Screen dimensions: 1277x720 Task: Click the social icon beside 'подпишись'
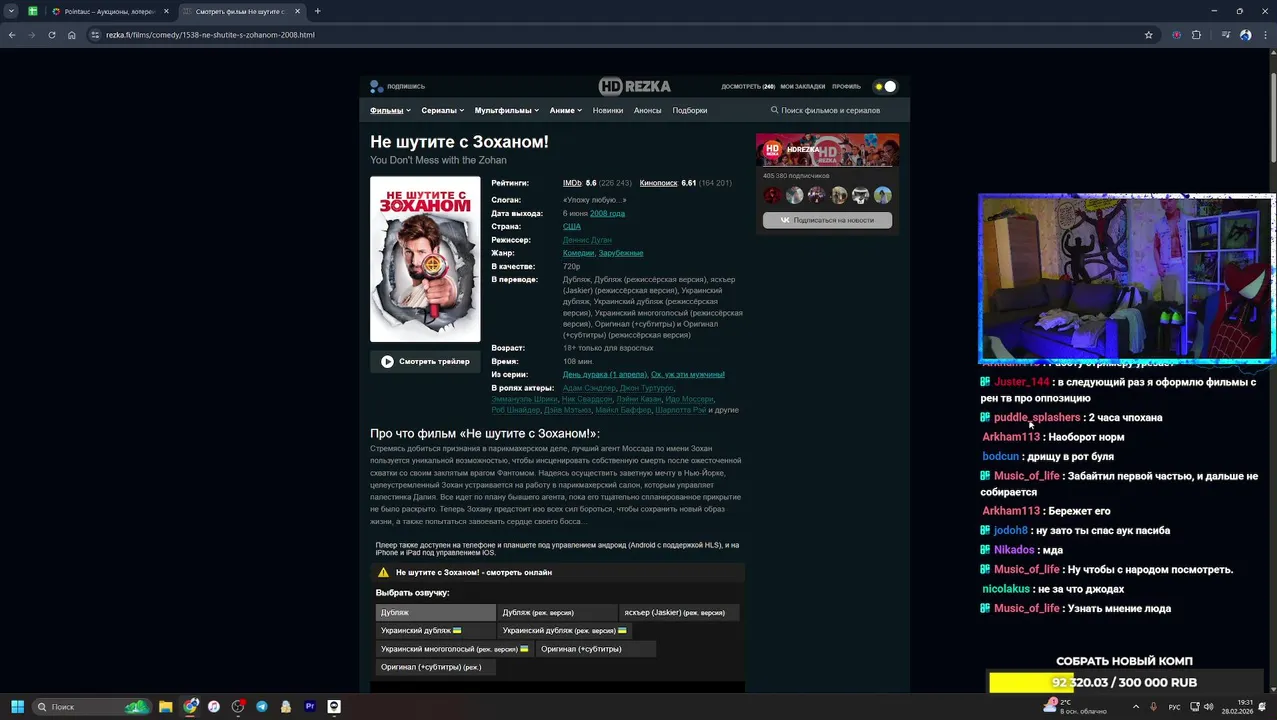376,86
